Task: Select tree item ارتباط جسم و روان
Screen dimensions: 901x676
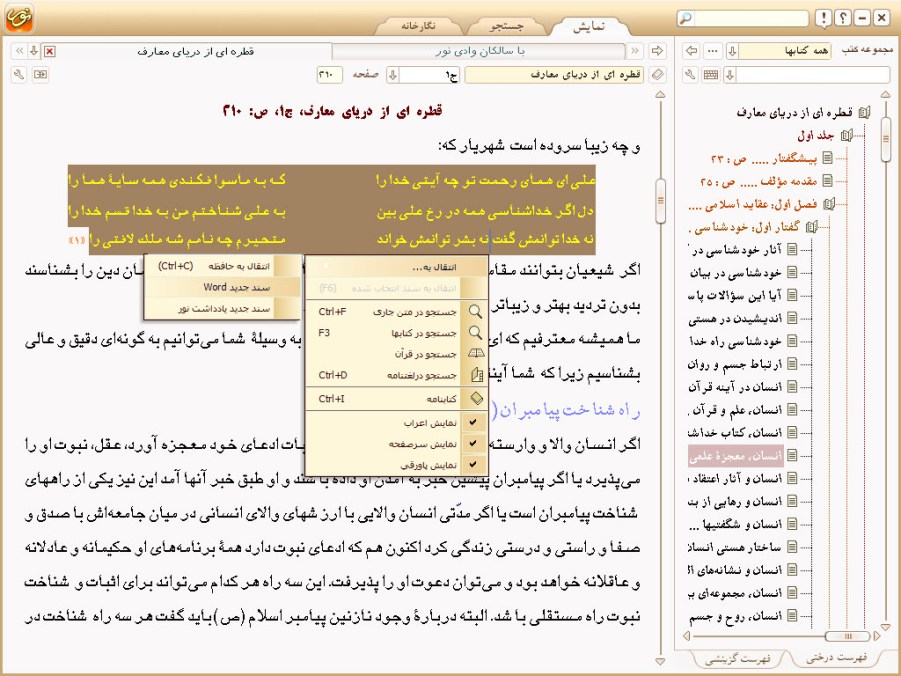Action: (x=735, y=364)
